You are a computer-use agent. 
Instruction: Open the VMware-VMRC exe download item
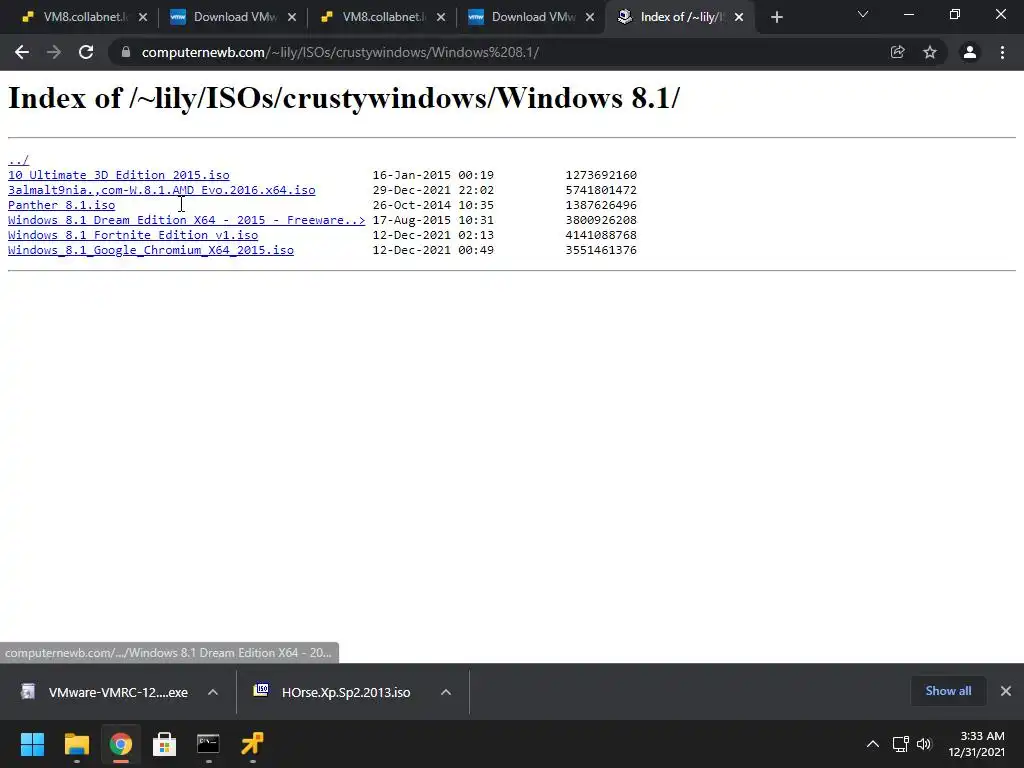point(104,692)
